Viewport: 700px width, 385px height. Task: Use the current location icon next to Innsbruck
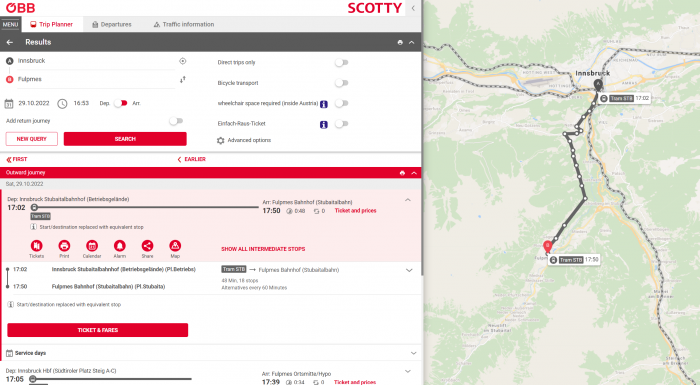183,61
